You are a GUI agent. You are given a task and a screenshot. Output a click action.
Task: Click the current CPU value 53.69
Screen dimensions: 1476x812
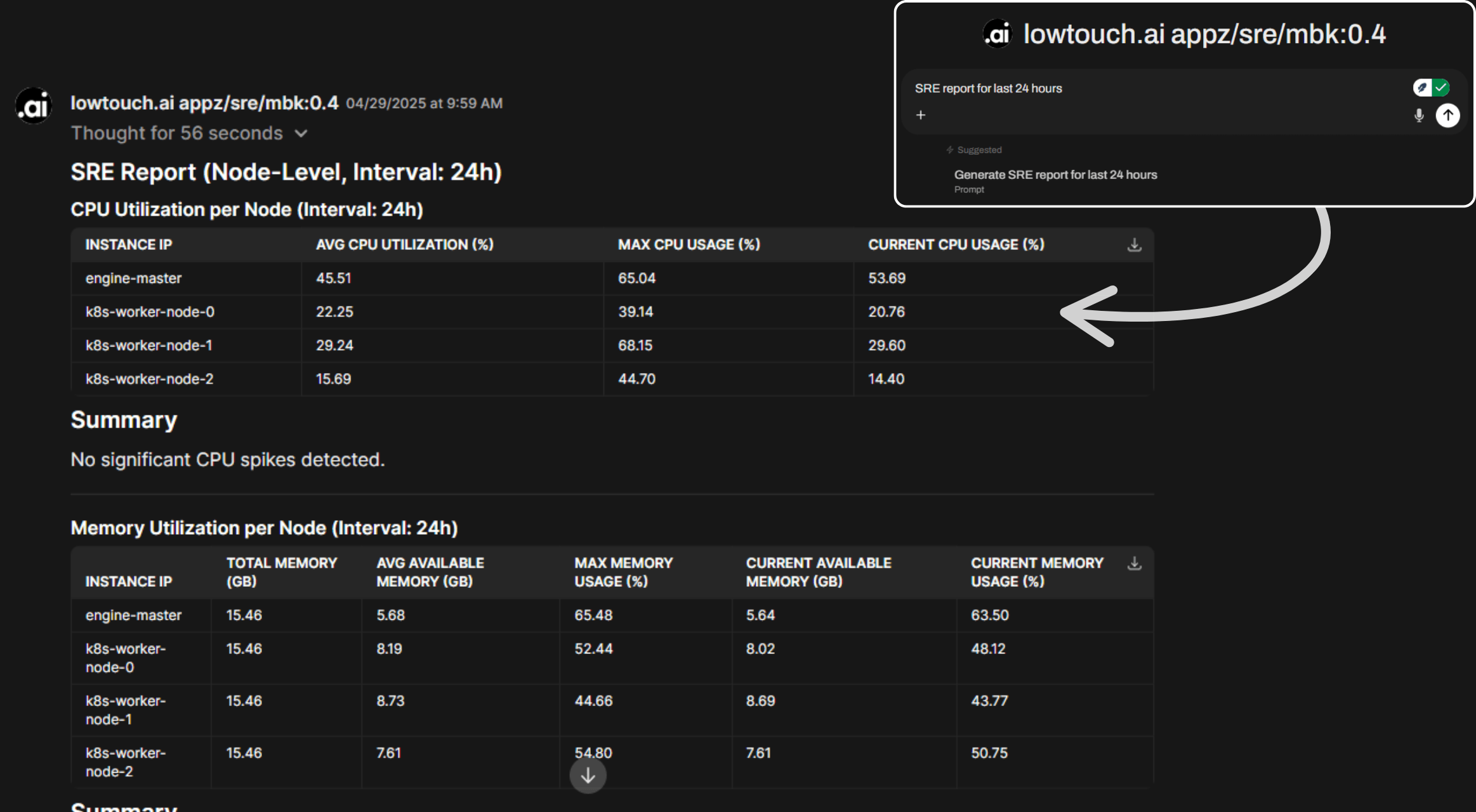point(886,278)
